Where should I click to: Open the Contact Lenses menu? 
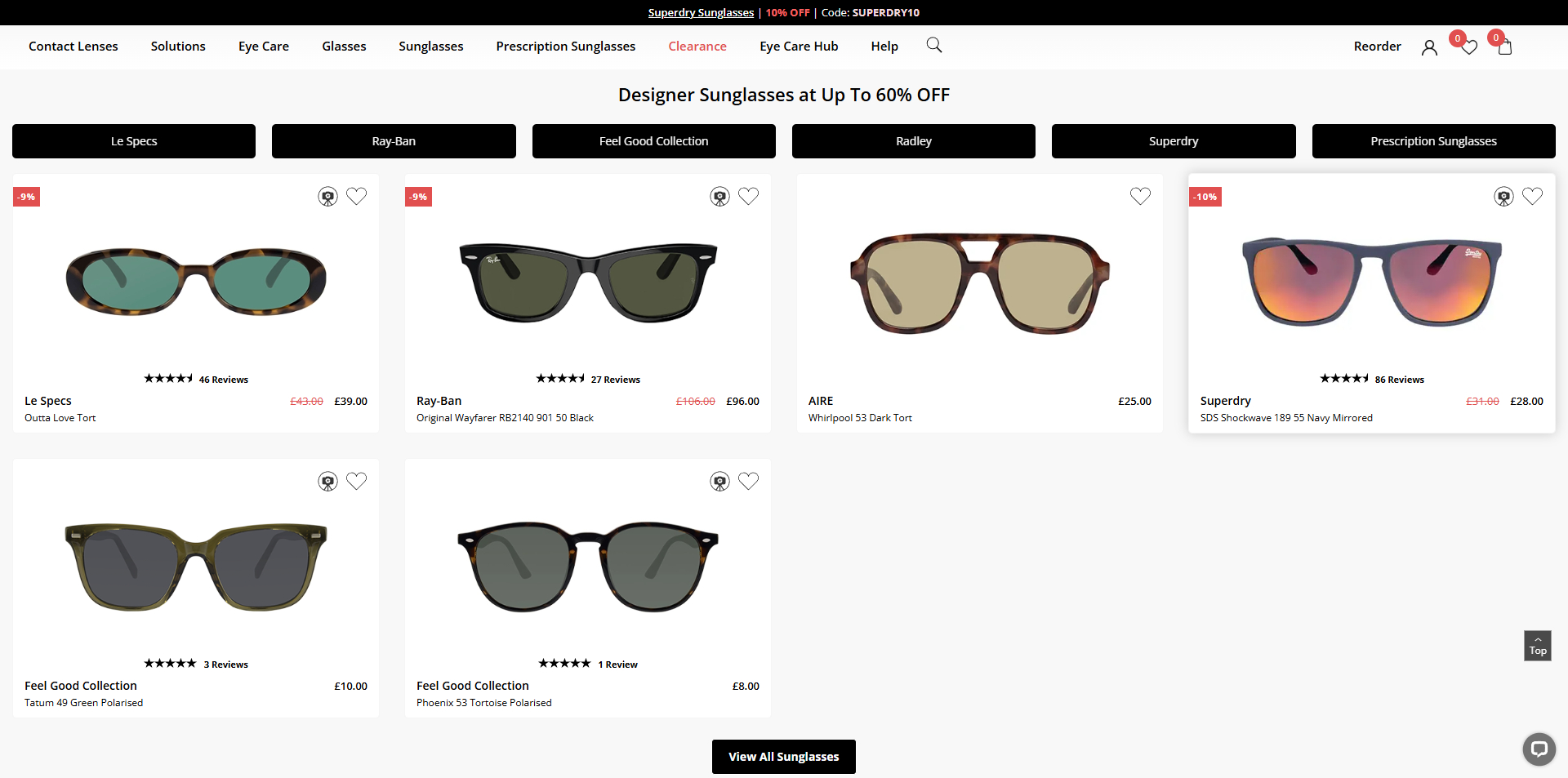click(x=73, y=47)
